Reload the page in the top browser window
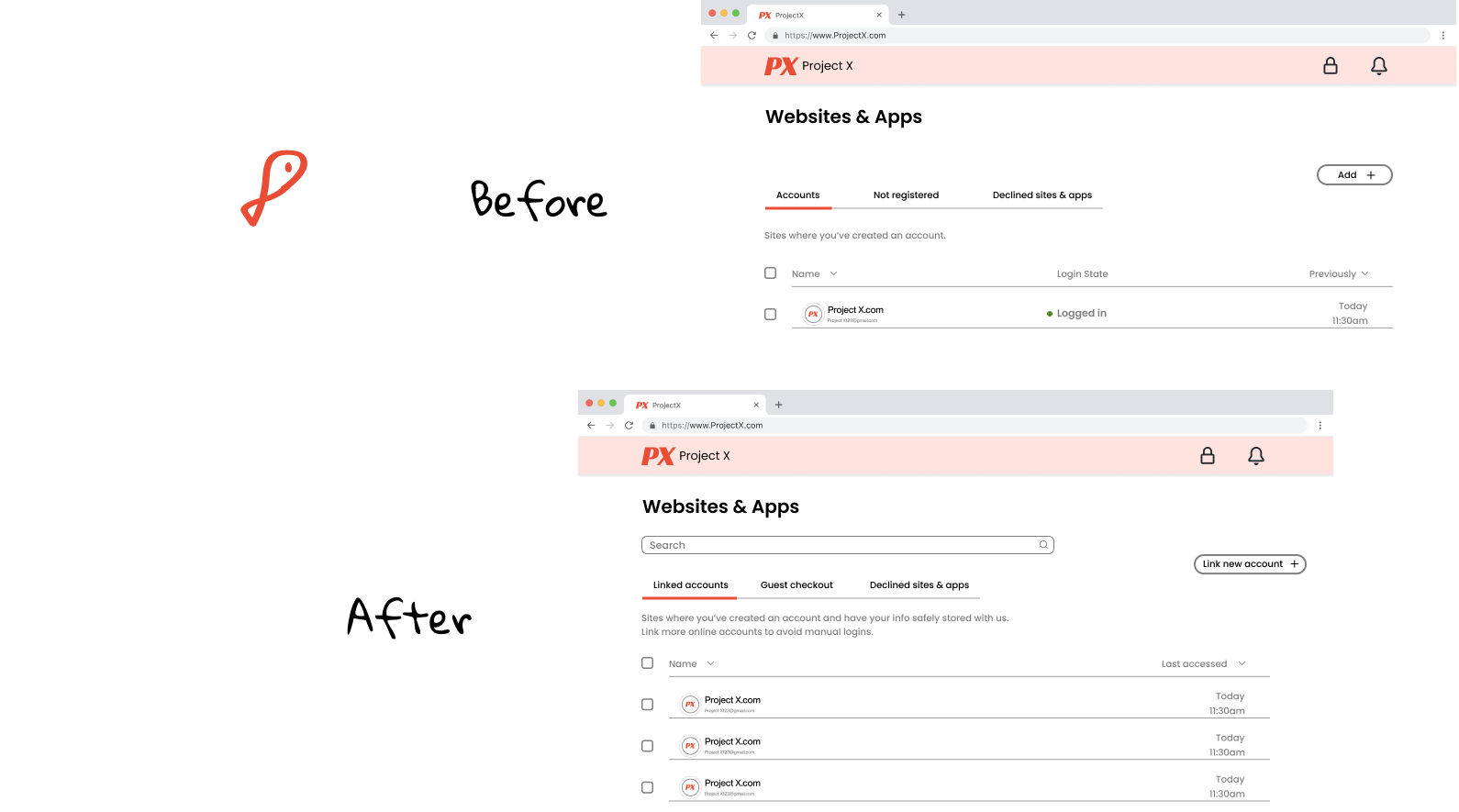 [752, 36]
